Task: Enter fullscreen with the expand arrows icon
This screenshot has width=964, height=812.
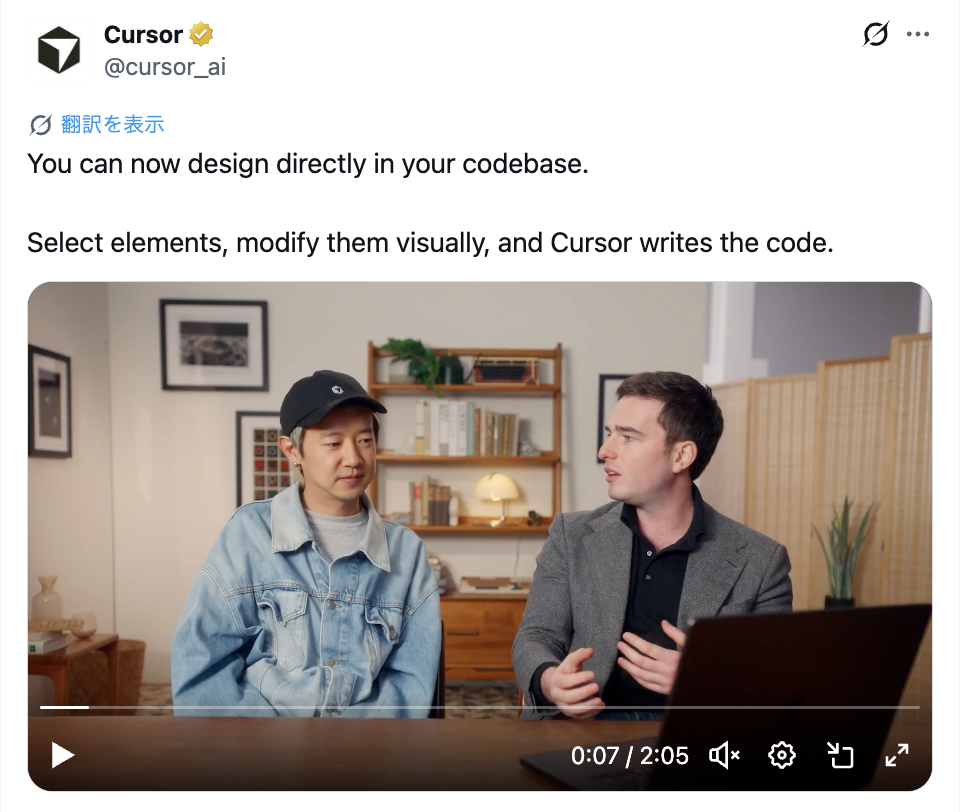Action: click(897, 755)
